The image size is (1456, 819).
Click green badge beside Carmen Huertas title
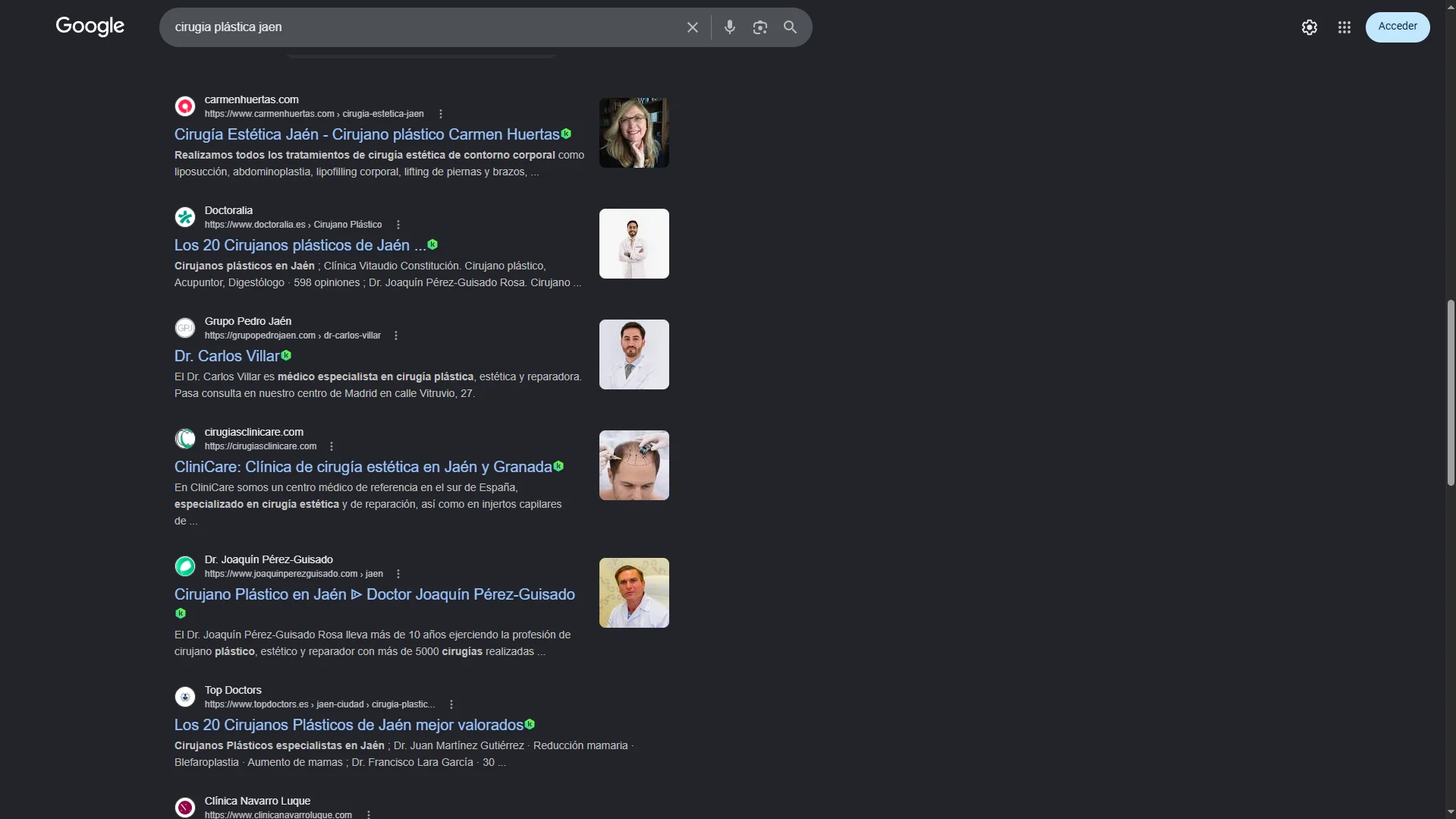566,134
